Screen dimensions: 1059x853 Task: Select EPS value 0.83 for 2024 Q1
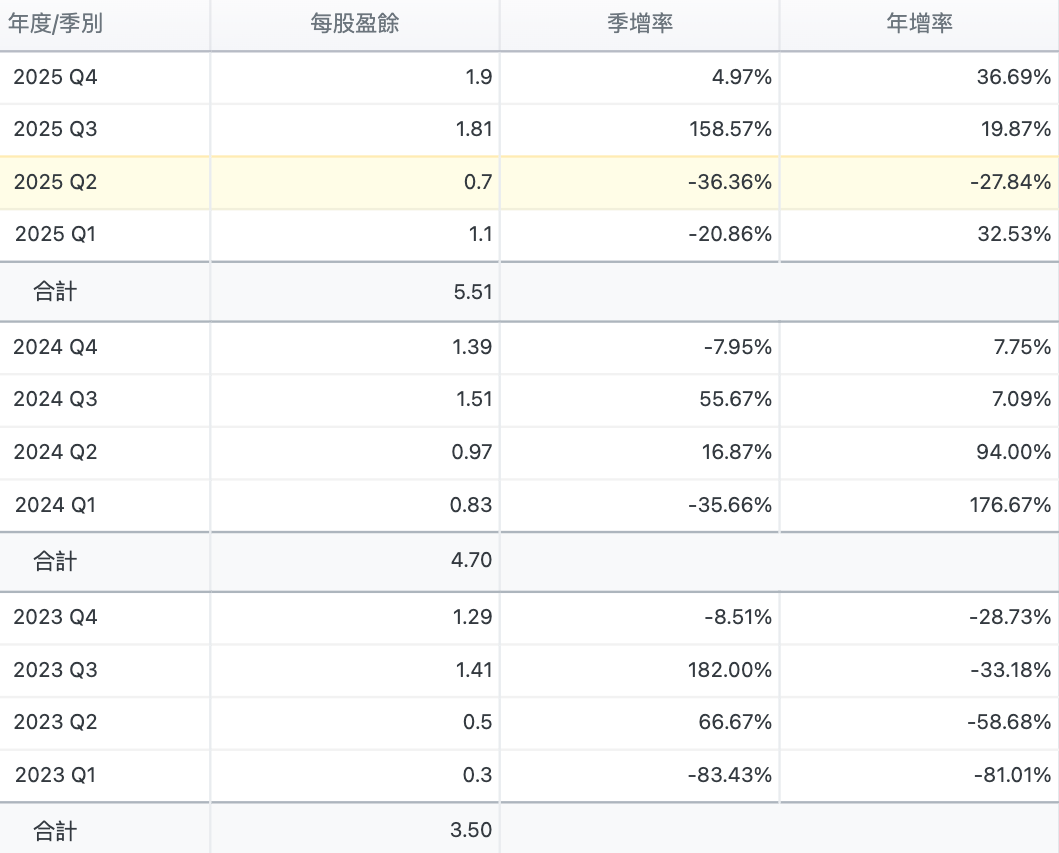point(471,505)
